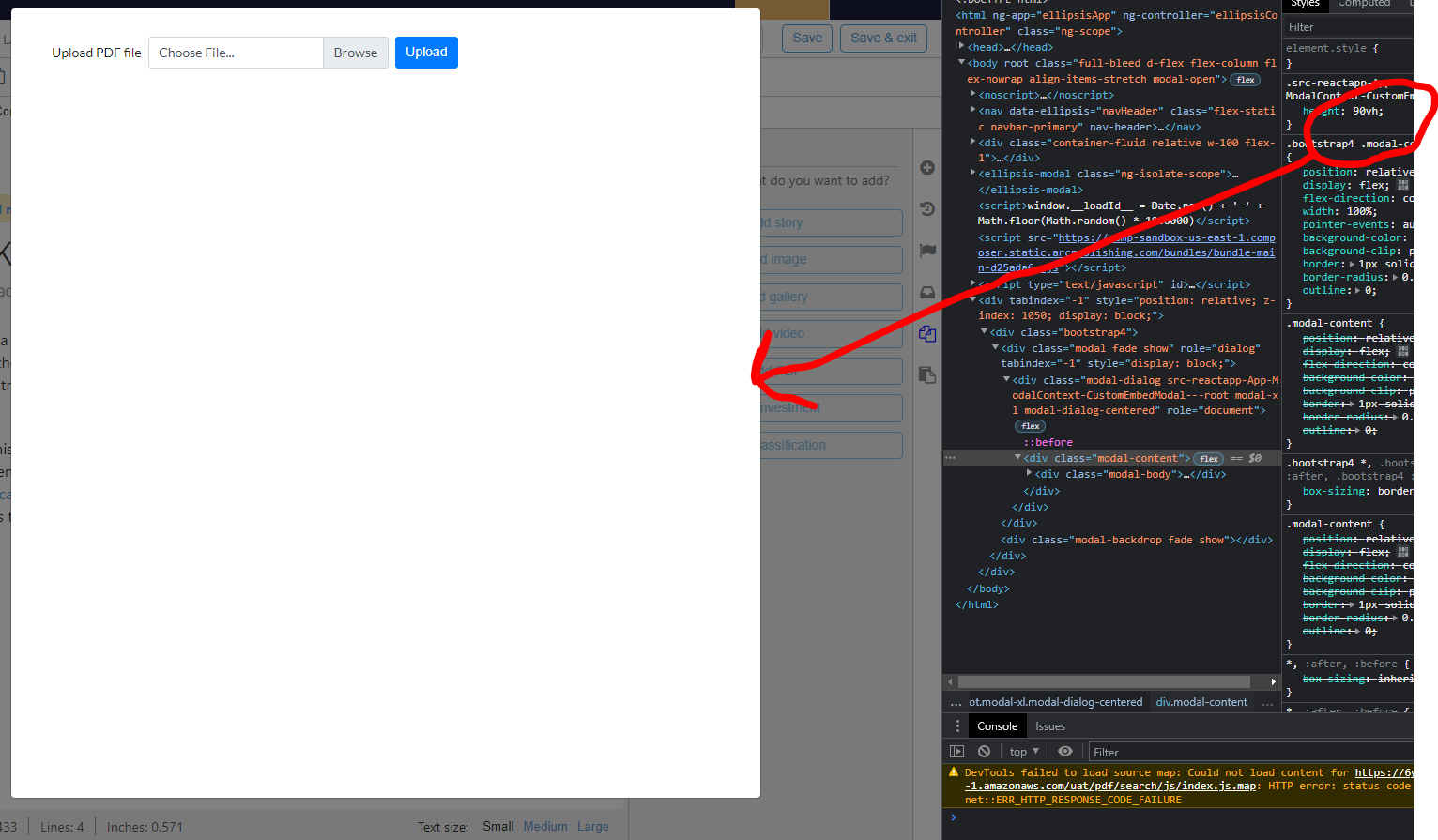The image size is (1438, 840).
Task: Click the div.modal-content breadcrumb
Action: [x=1201, y=702]
